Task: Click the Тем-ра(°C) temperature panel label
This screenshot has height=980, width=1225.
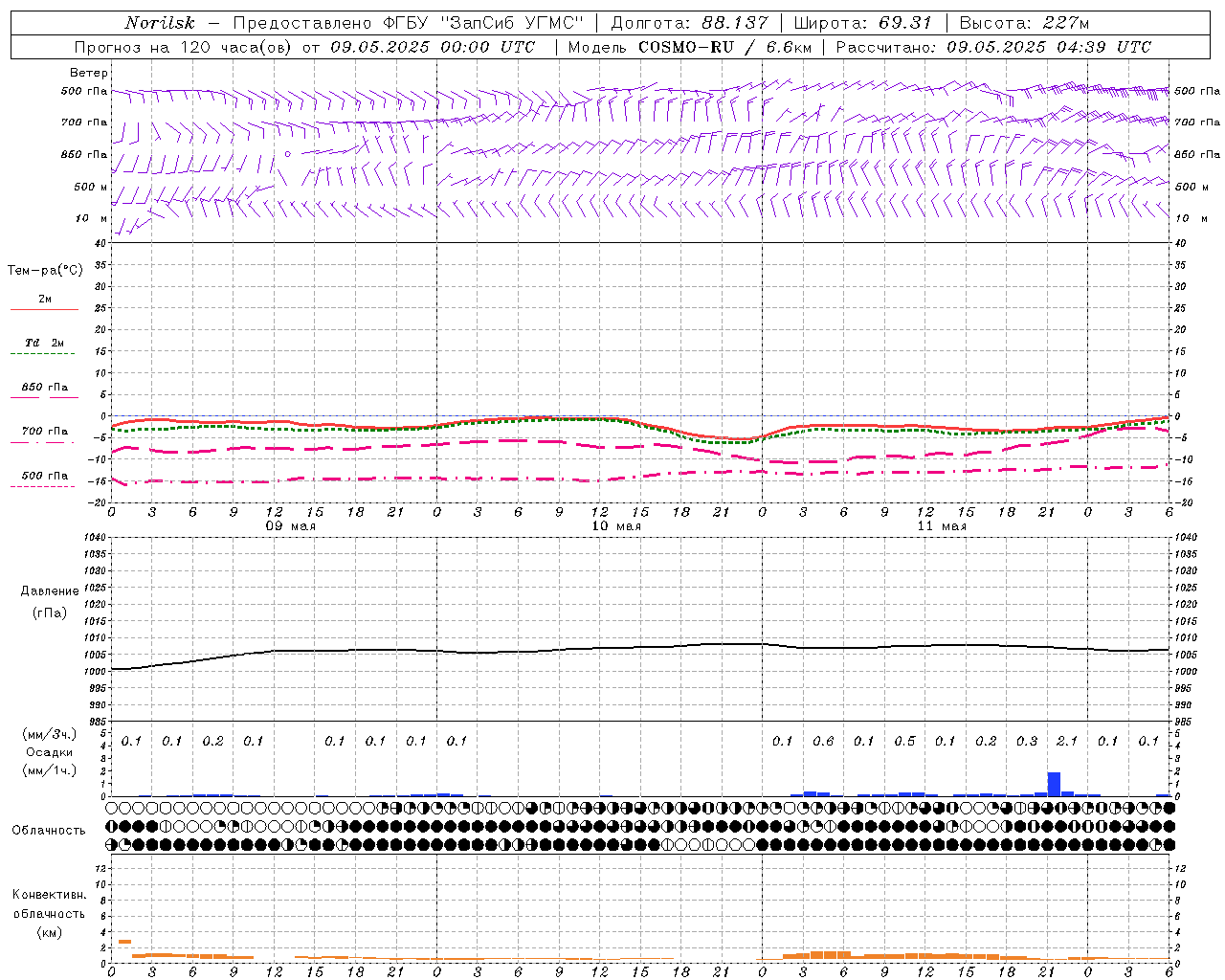Action: click(45, 271)
